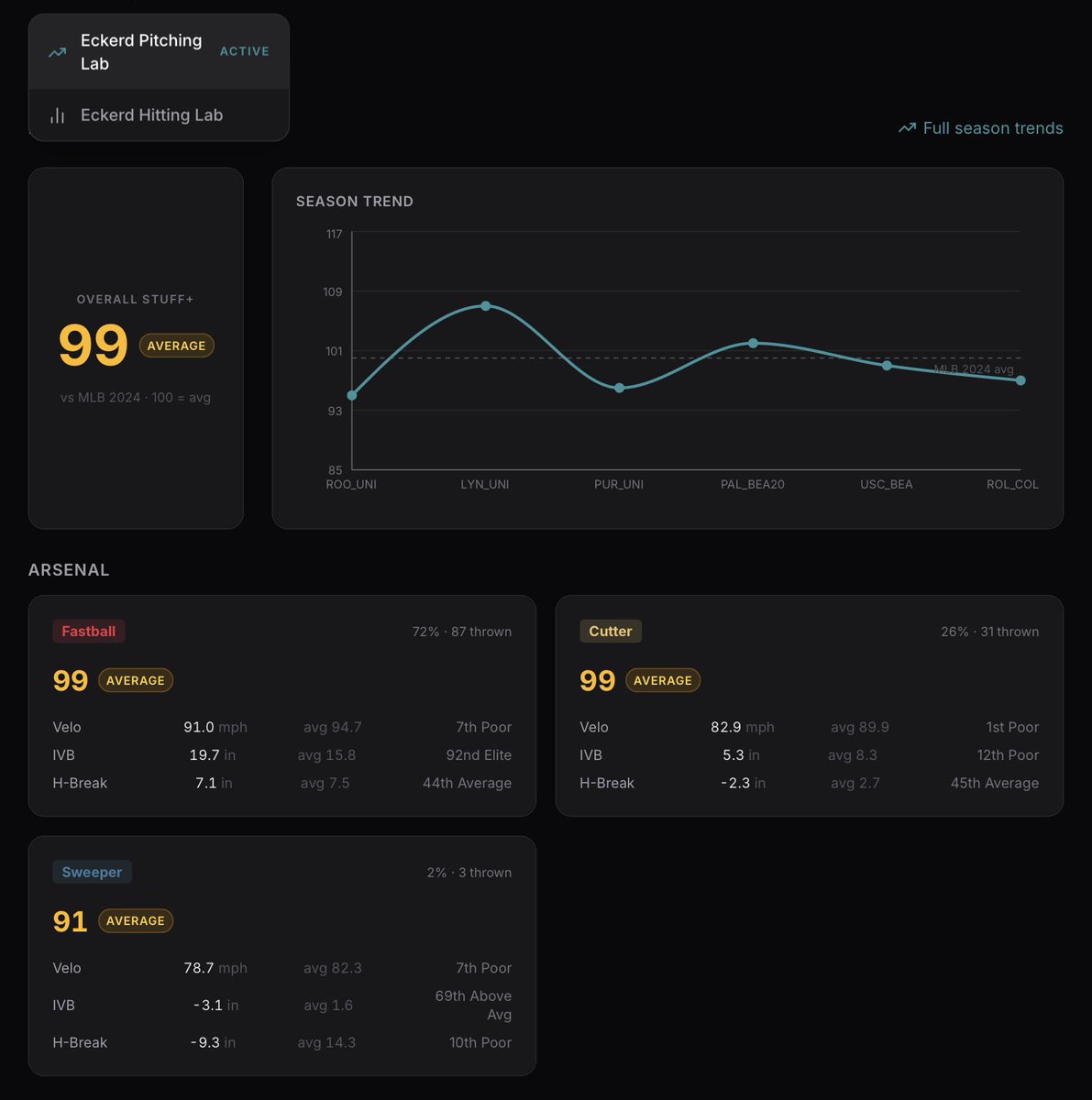
Task: Click Cutter H-Break value -2.3 in
Action: click(x=744, y=784)
